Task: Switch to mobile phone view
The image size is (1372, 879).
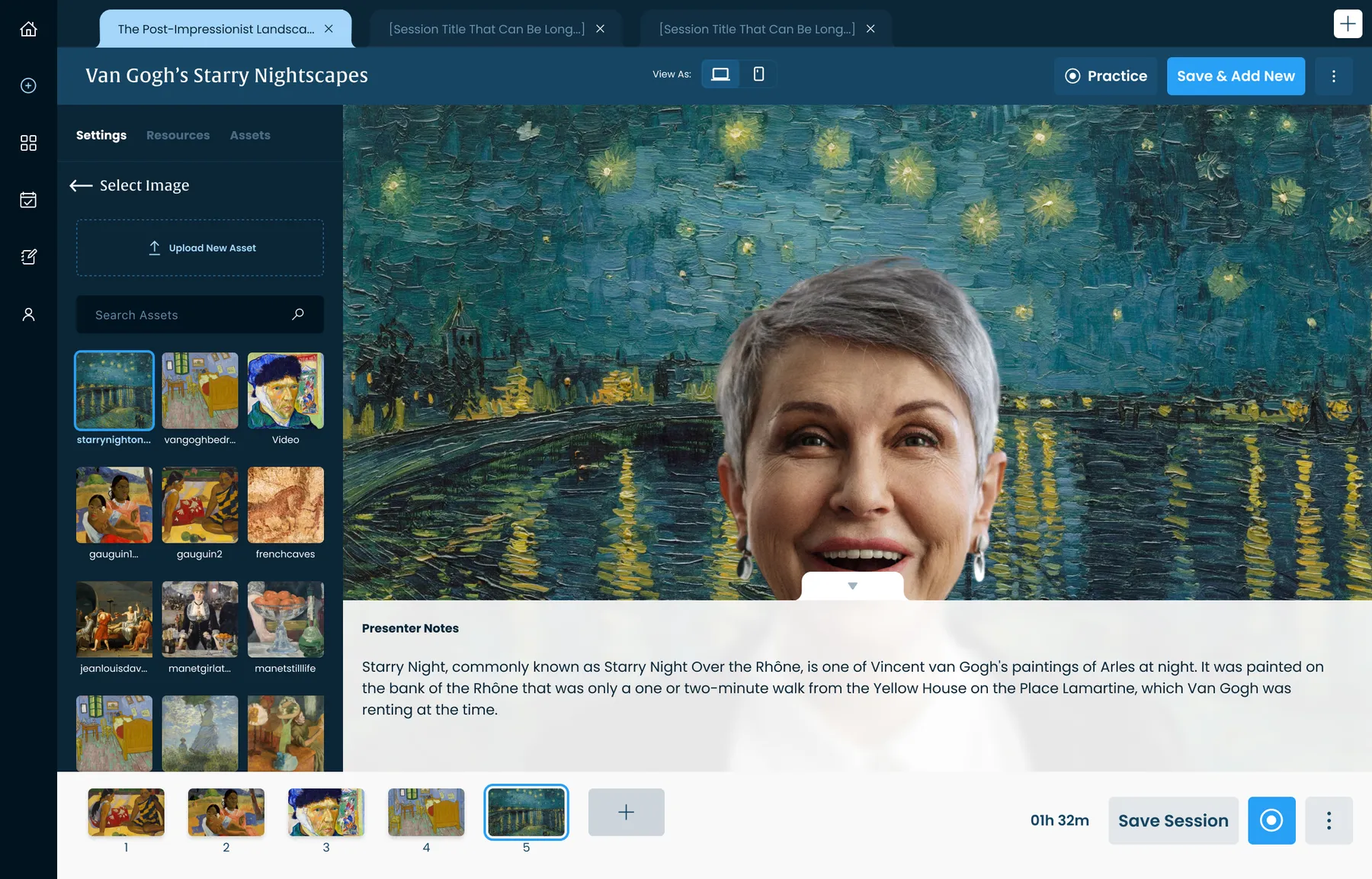Action: (758, 74)
